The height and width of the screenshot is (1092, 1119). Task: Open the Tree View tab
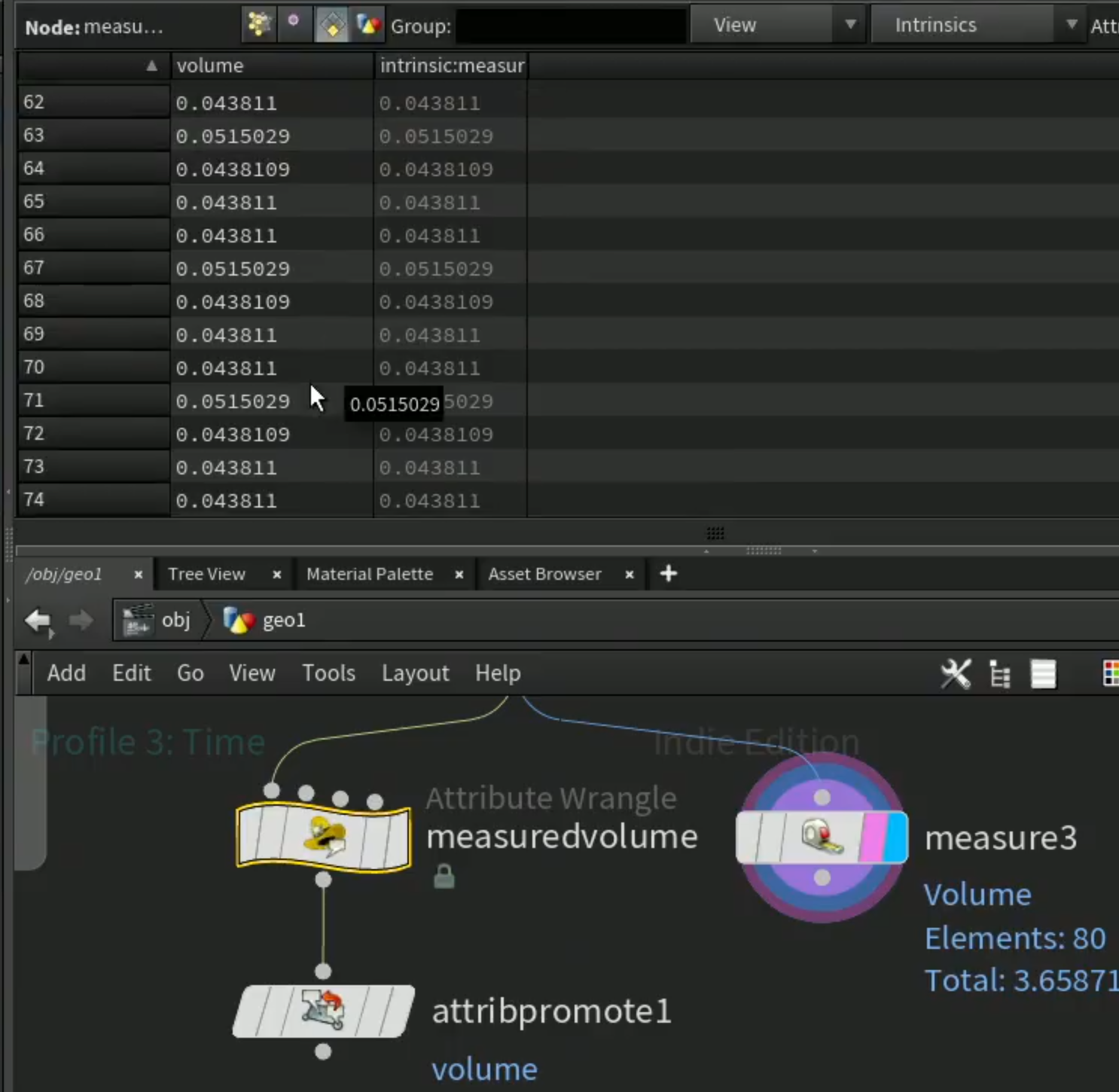(207, 574)
